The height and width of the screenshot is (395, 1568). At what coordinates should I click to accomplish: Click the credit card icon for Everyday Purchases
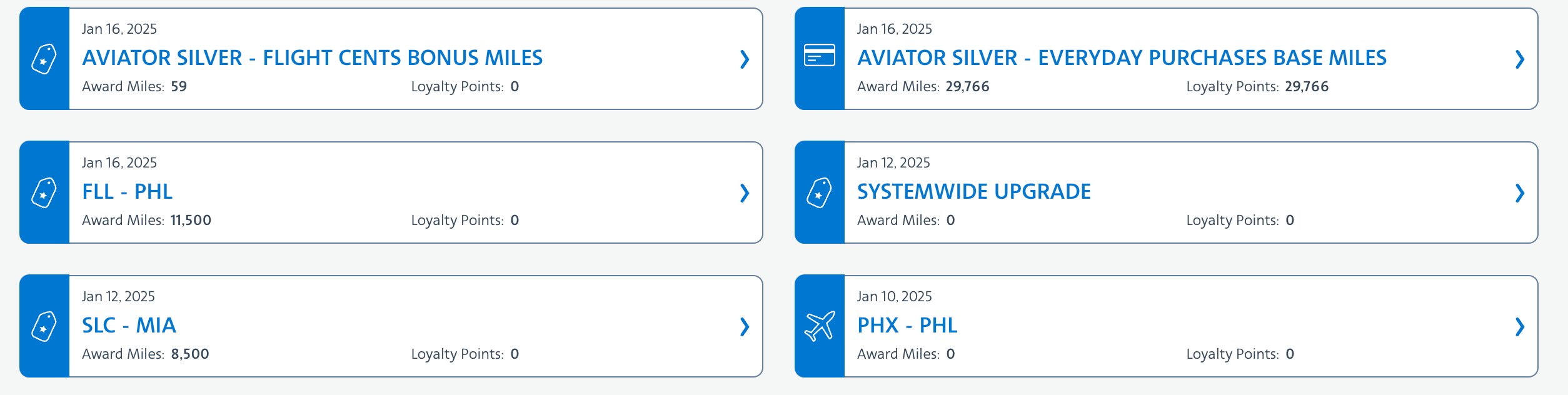819,56
